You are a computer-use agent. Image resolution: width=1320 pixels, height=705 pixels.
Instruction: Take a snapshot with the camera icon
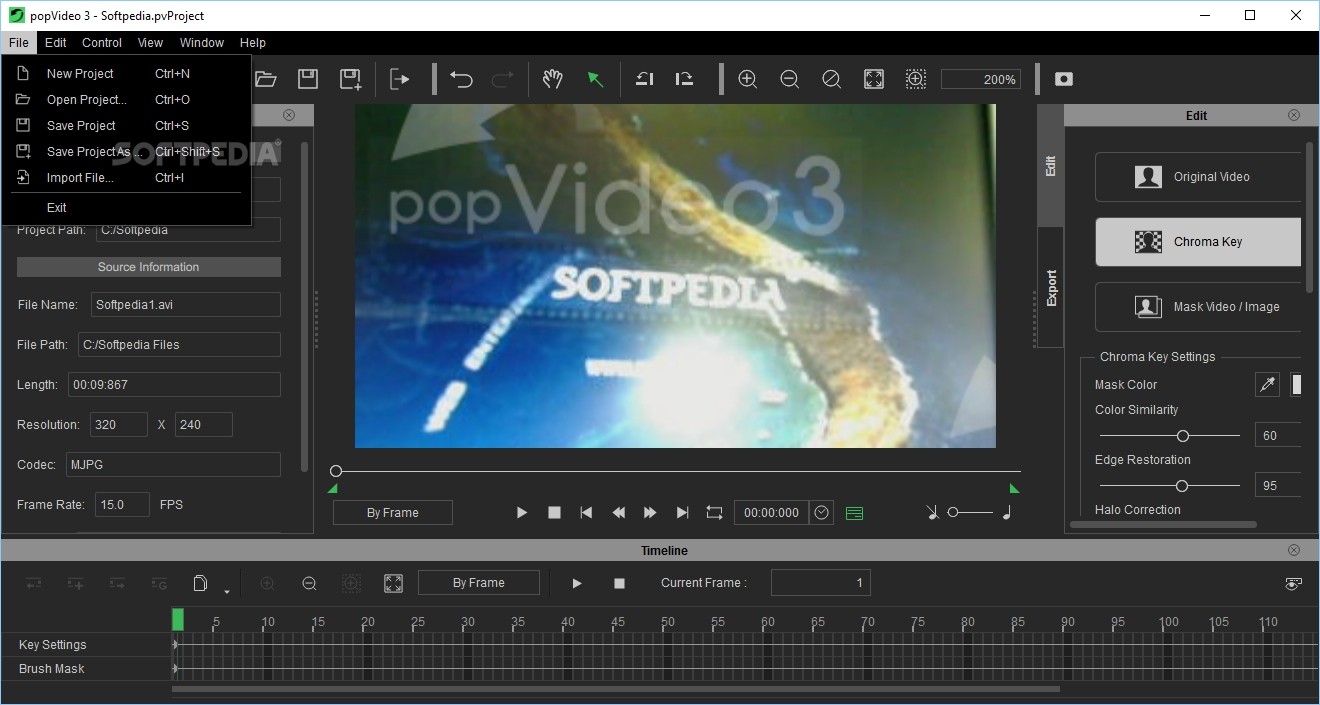[1064, 79]
